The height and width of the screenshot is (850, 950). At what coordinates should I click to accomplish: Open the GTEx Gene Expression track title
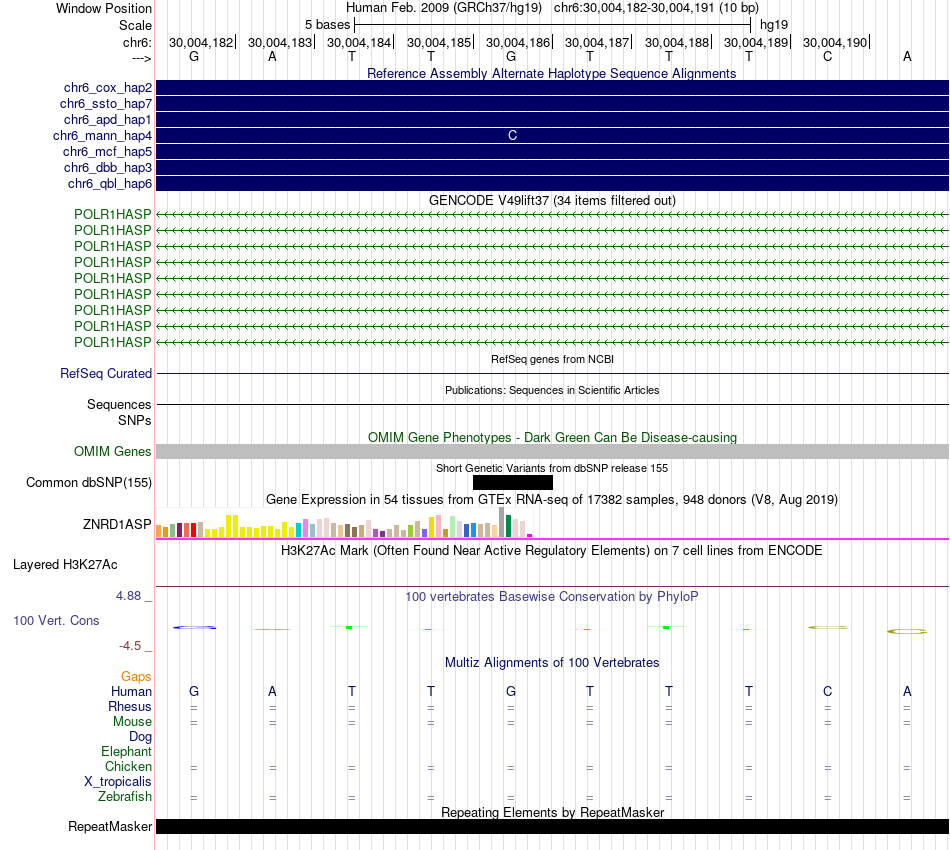coord(552,500)
